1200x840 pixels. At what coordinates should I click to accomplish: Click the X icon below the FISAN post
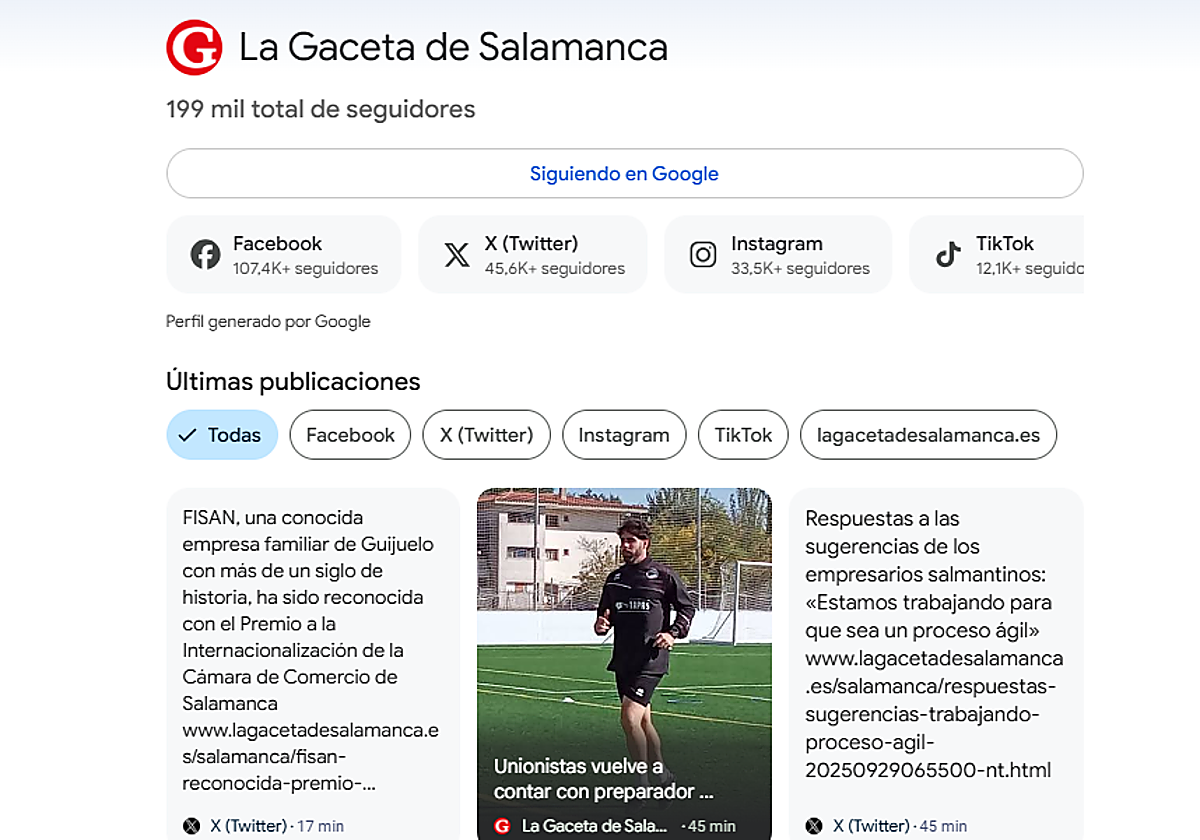(190, 825)
